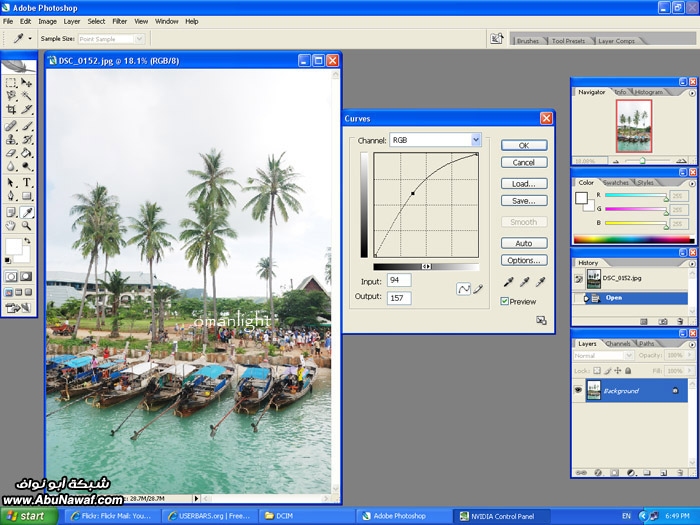Click the rainbow color ramp in Color panel

click(632, 239)
